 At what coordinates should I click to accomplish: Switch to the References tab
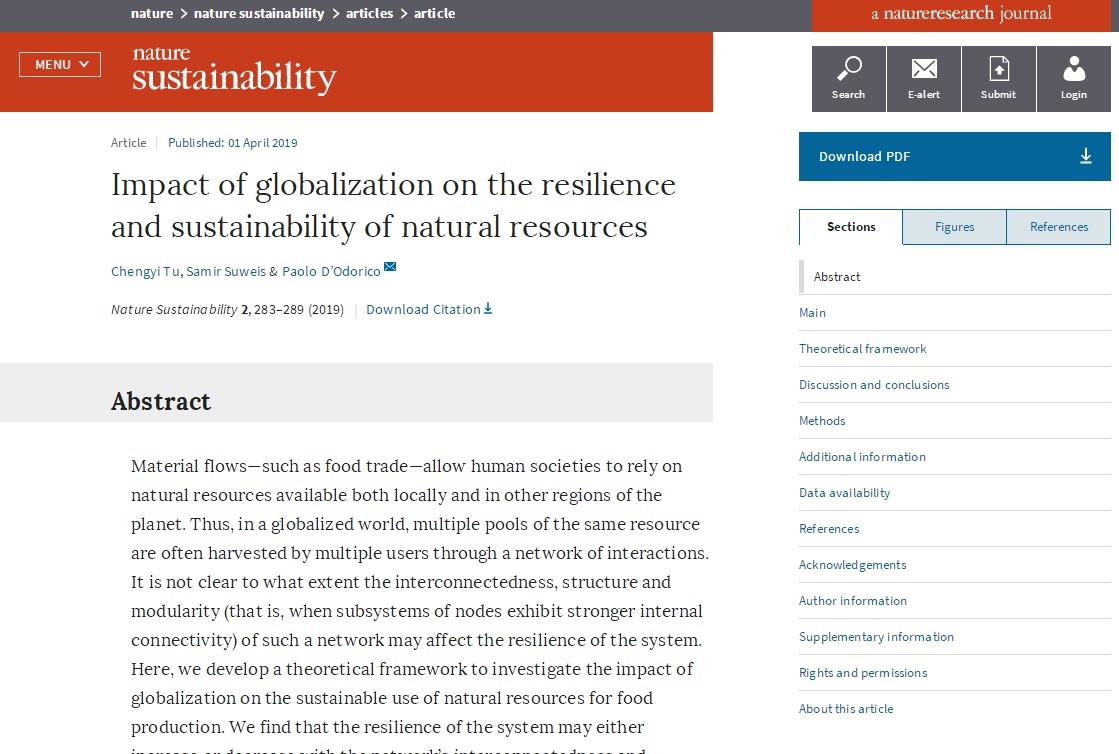pyautogui.click(x=1058, y=227)
